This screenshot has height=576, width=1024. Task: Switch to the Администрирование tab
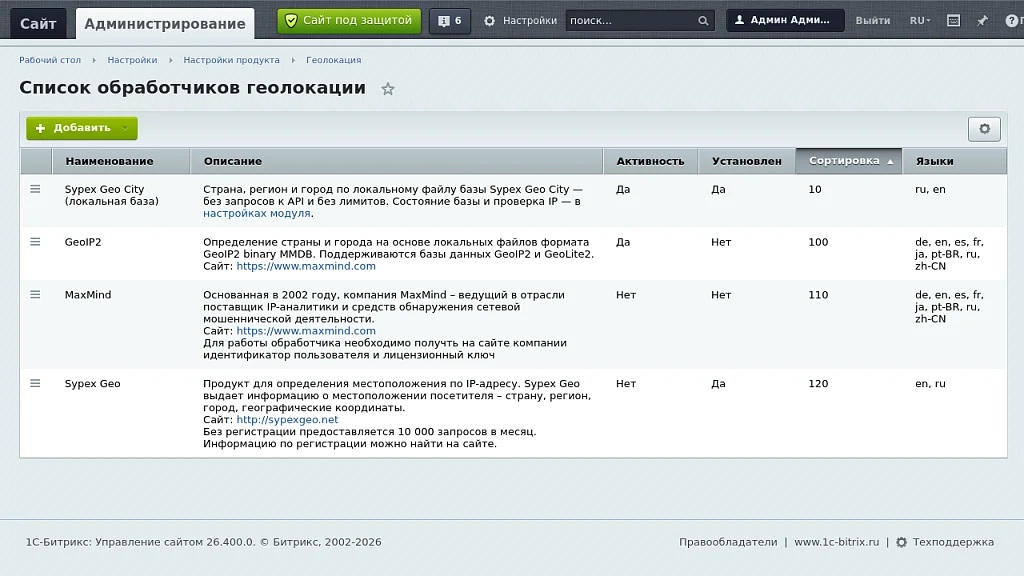tap(165, 24)
